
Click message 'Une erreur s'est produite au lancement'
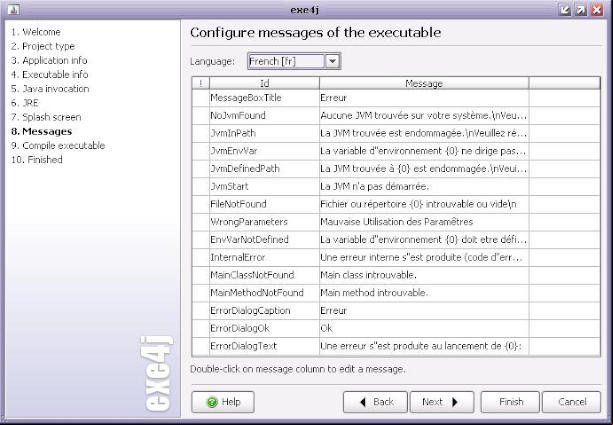click(x=424, y=346)
